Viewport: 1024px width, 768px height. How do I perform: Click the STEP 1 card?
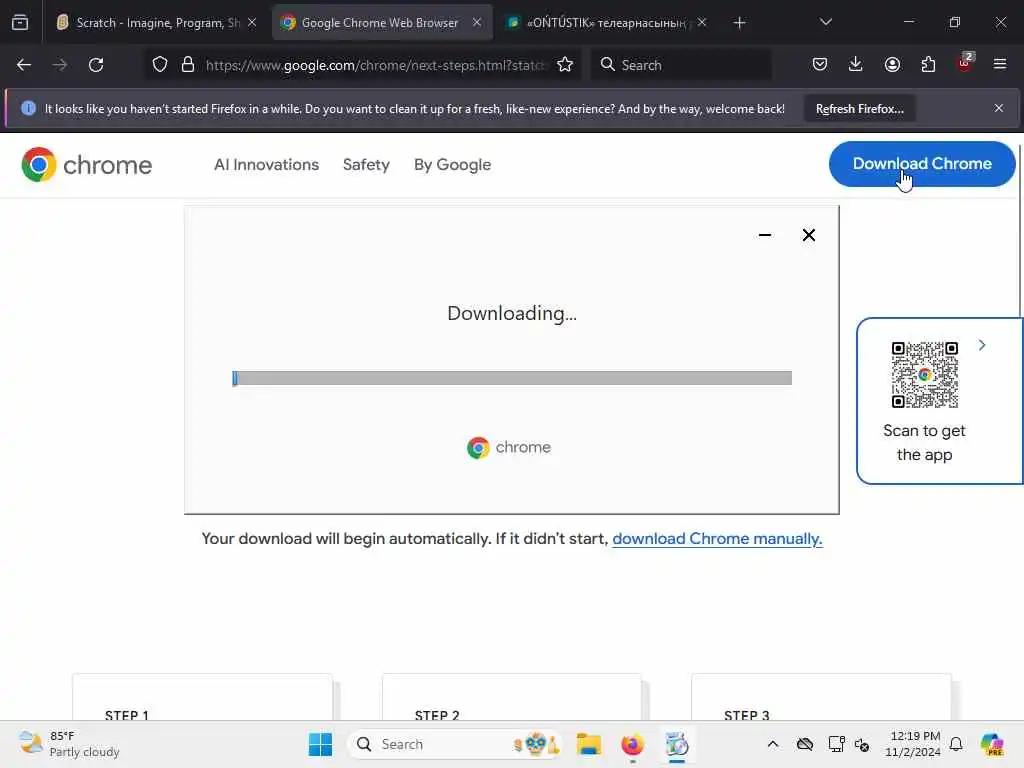[202, 697]
